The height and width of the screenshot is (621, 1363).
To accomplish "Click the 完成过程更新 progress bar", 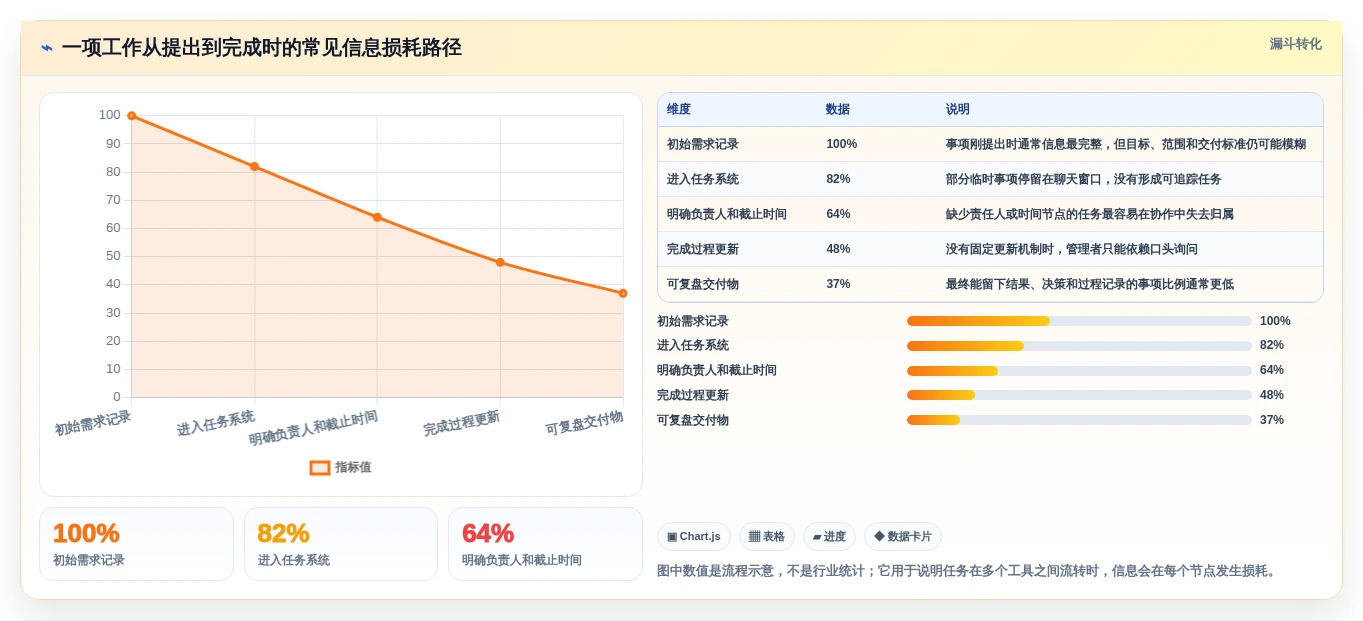I will tap(1079, 395).
